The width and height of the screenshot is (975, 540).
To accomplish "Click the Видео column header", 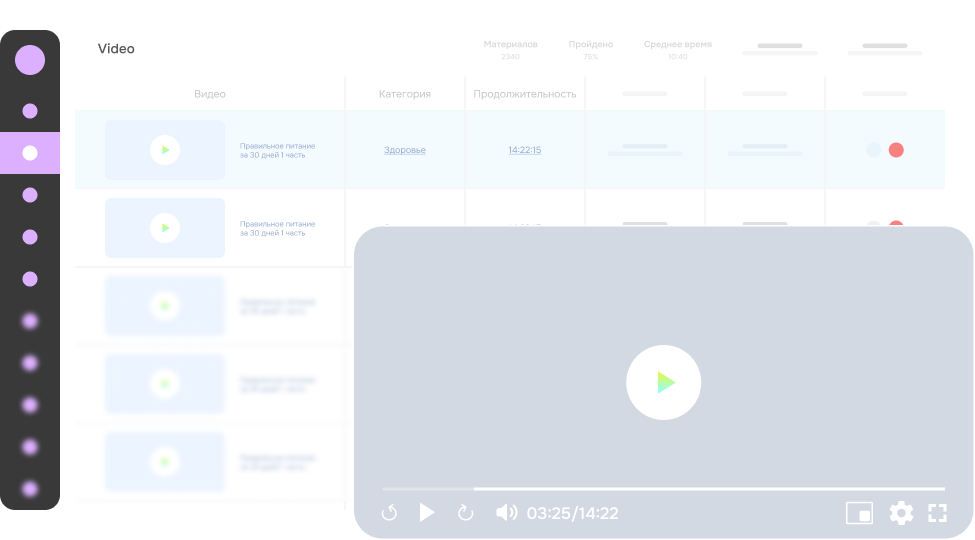I will tap(210, 94).
